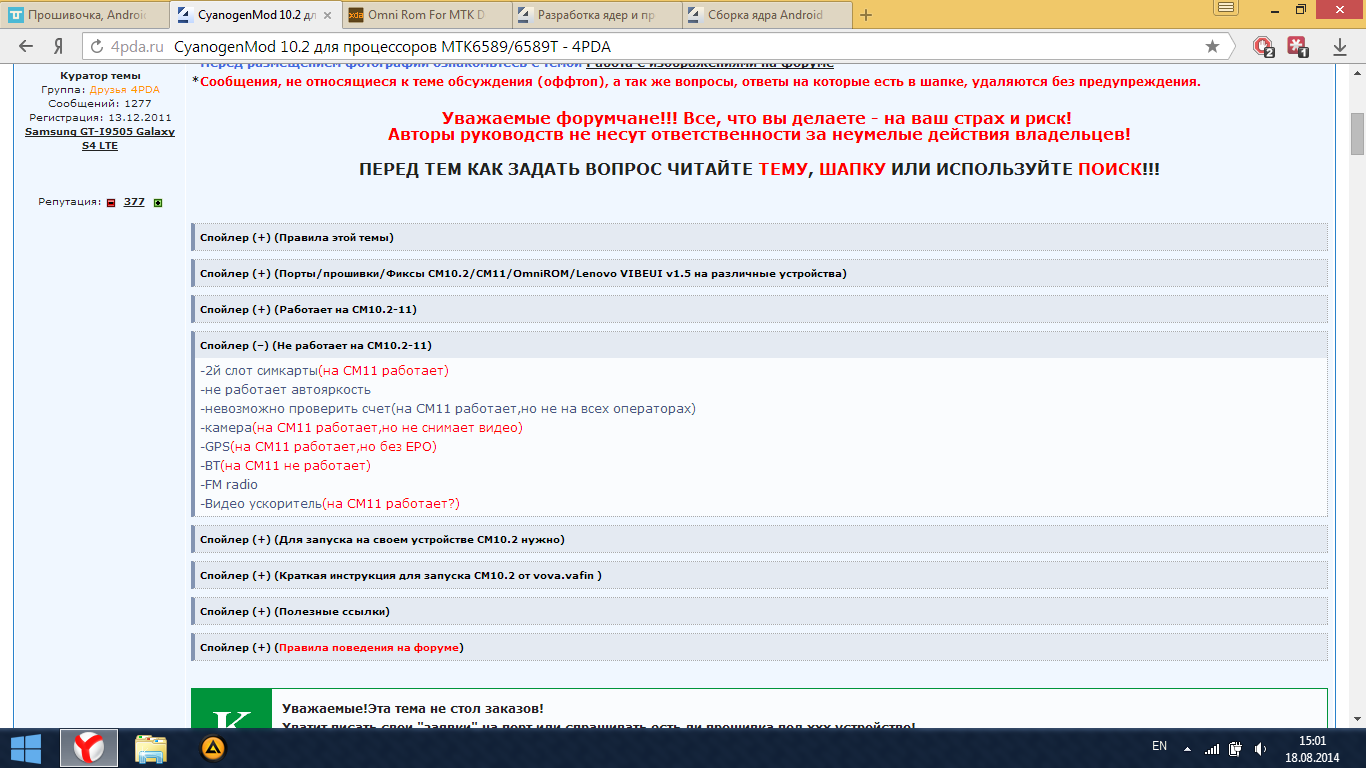Screen dimensions: 1366x768
Task: Click the line beginning '-невозможно проверить счет'
Action: click(x=448, y=408)
